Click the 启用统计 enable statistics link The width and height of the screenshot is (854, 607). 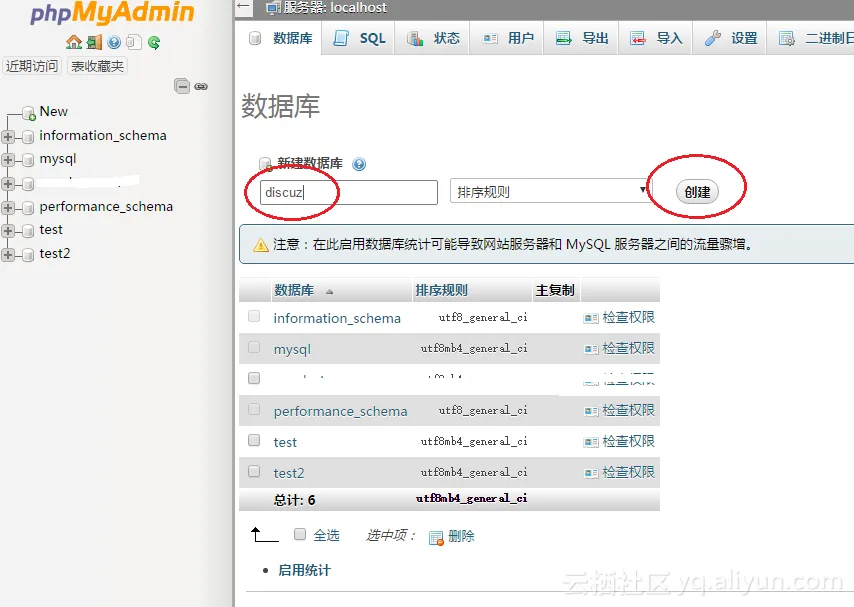pos(304,570)
